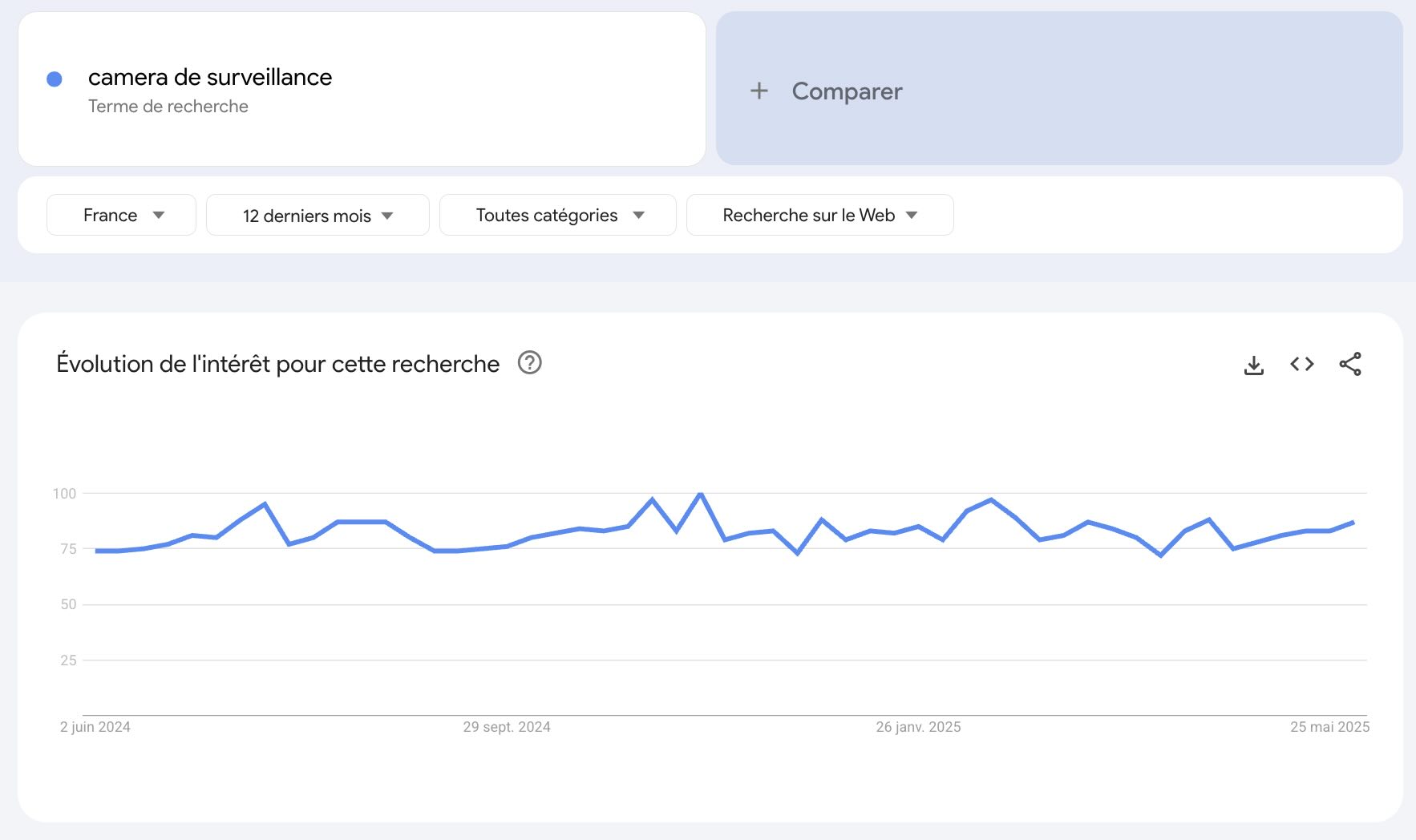Image resolution: width=1416 pixels, height=840 pixels.
Task: Click the 25 value on the y-axis
Action: coord(68,660)
